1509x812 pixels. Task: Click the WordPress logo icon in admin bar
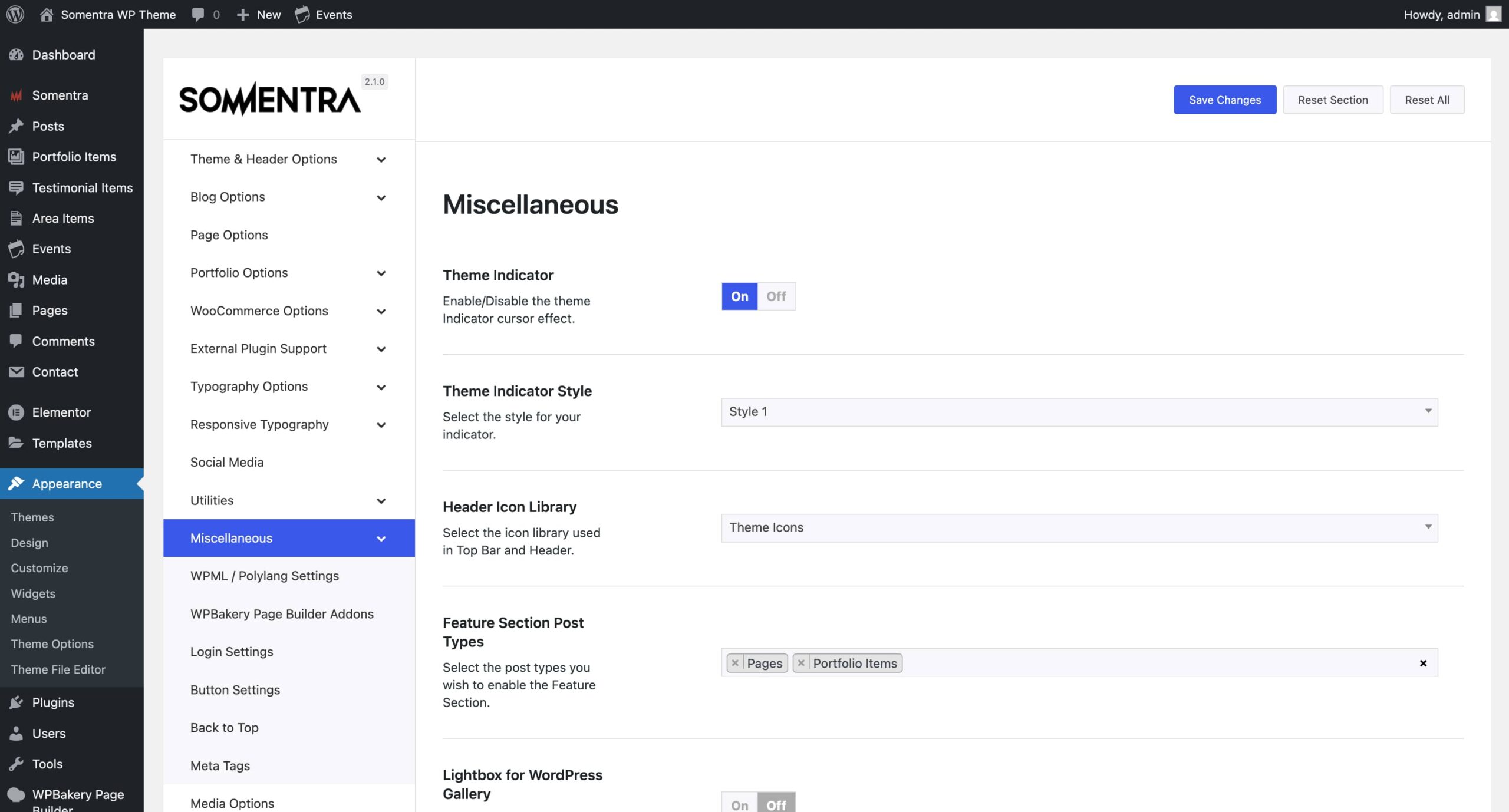[x=15, y=14]
